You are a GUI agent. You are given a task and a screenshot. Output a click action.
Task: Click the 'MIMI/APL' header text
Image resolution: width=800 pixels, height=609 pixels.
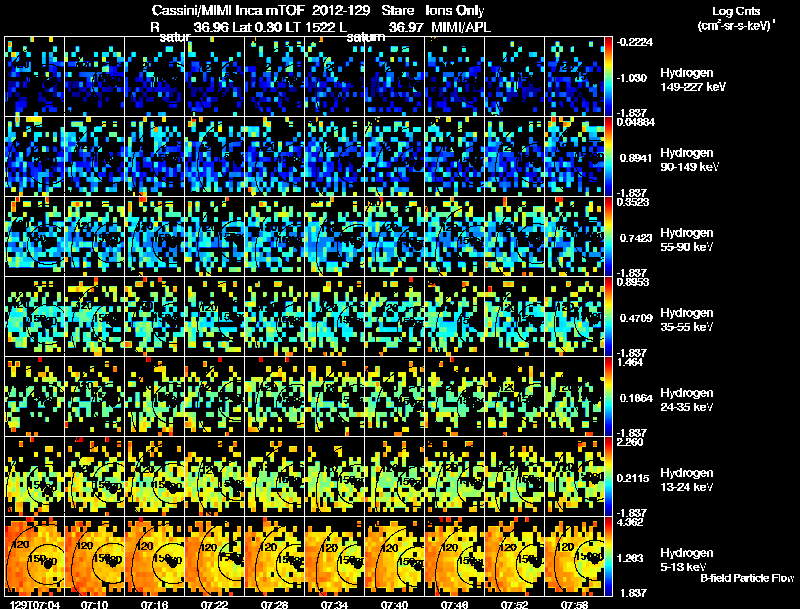(x=461, y=27)
